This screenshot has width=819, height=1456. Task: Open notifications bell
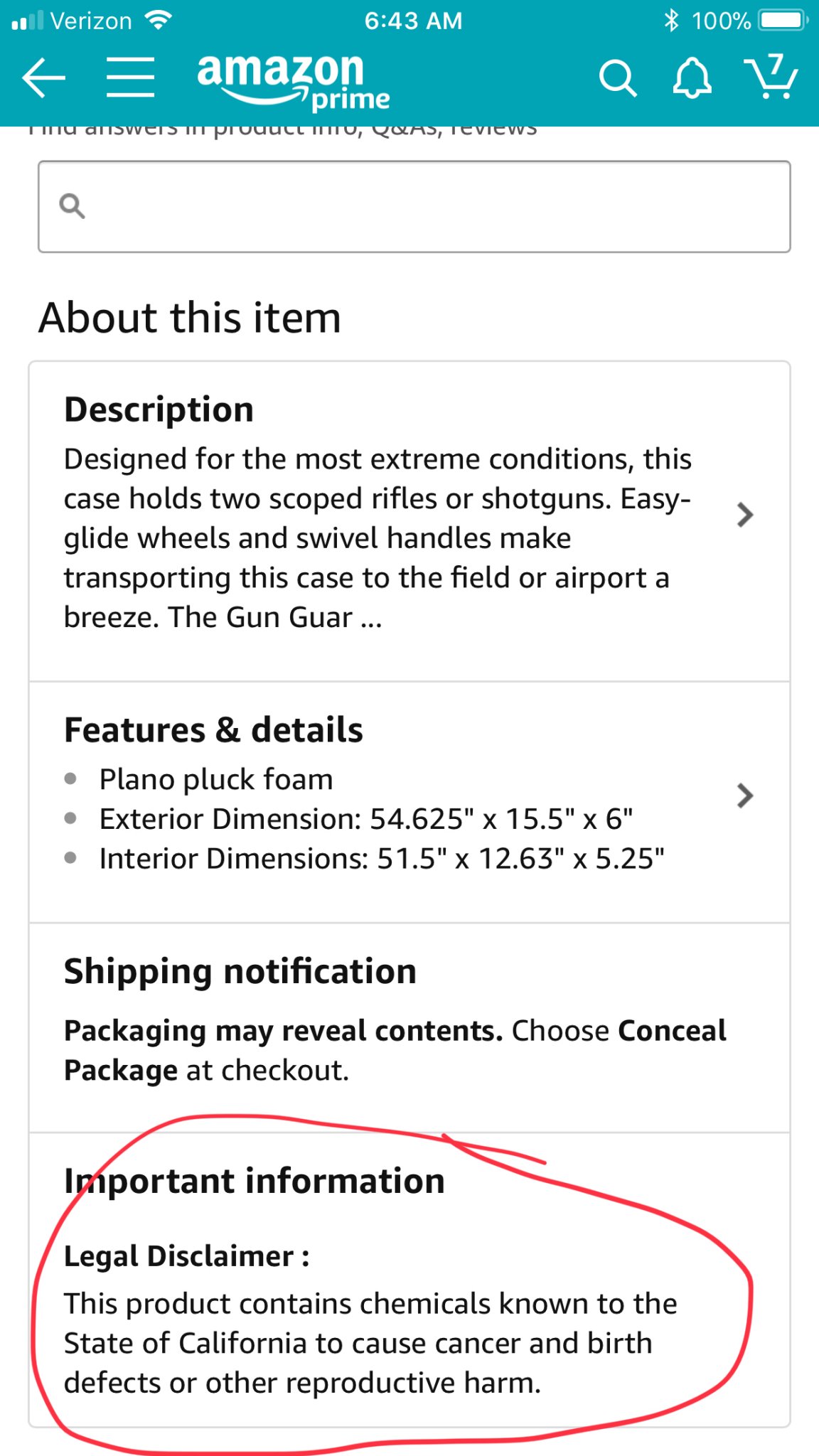[692, 77]
